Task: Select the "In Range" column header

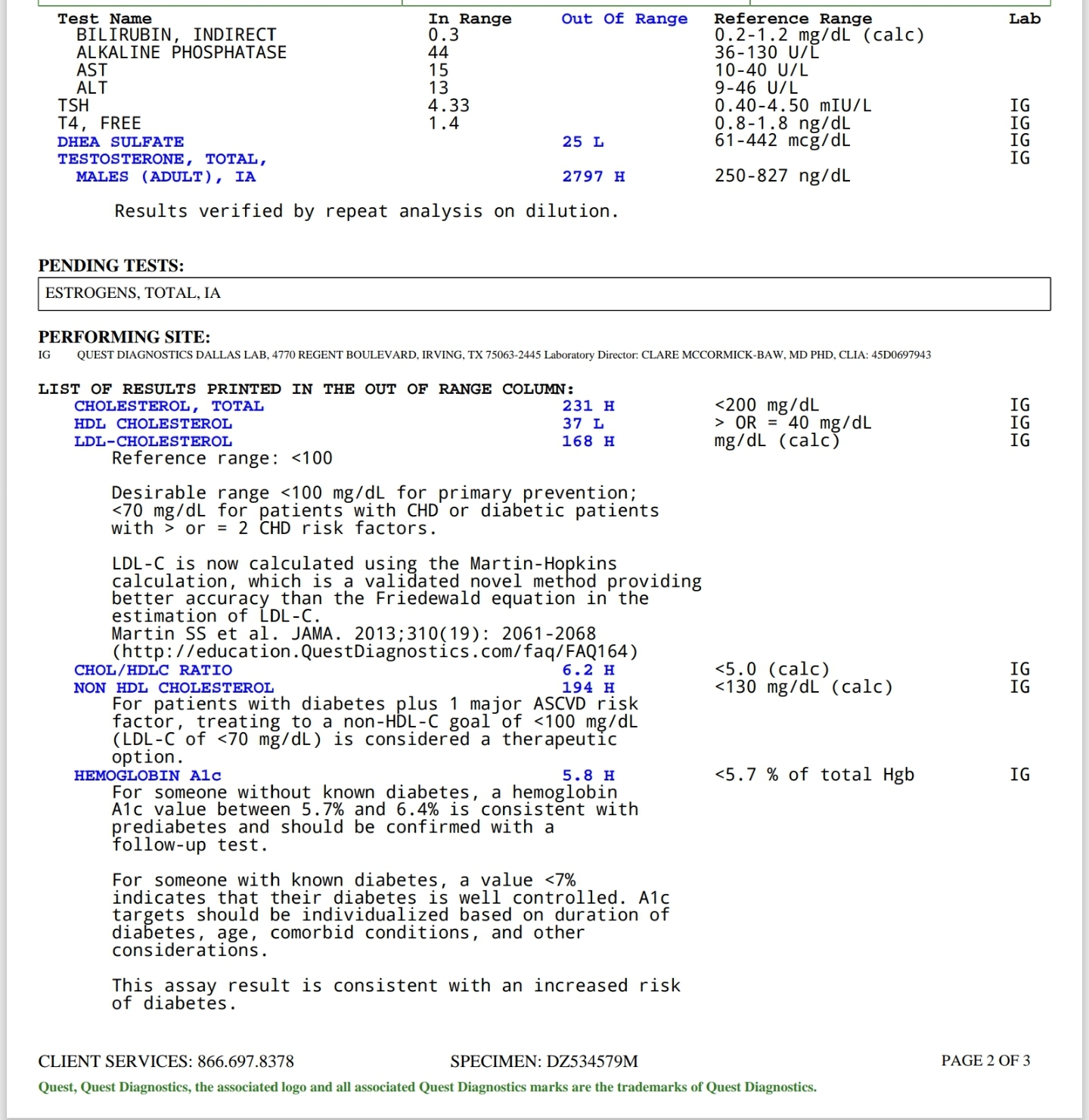Action: point(470,19)
